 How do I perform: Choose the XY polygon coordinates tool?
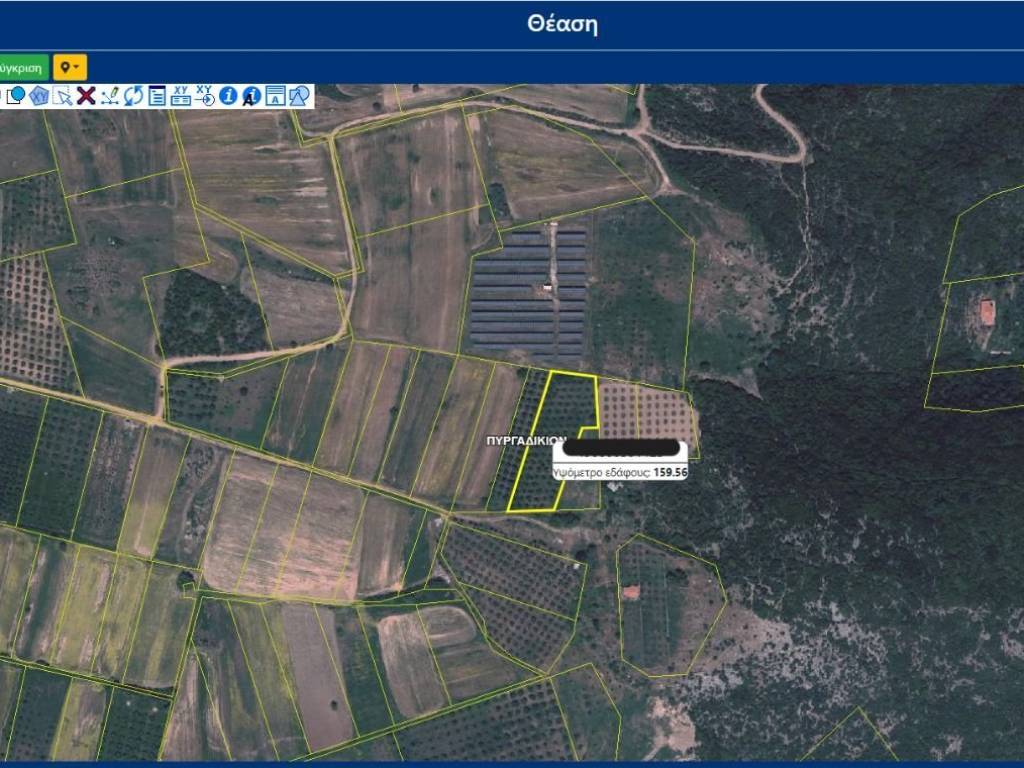39,97
